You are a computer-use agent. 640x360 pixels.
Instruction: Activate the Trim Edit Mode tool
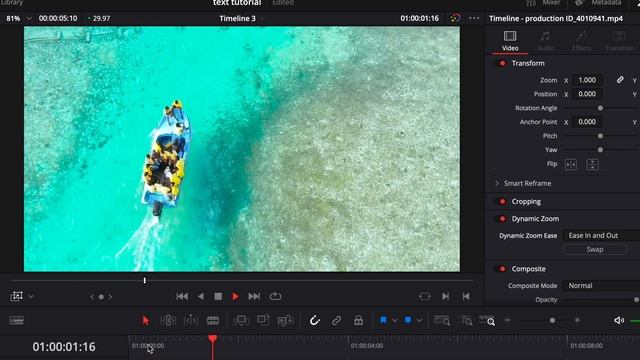coord(168,320)
